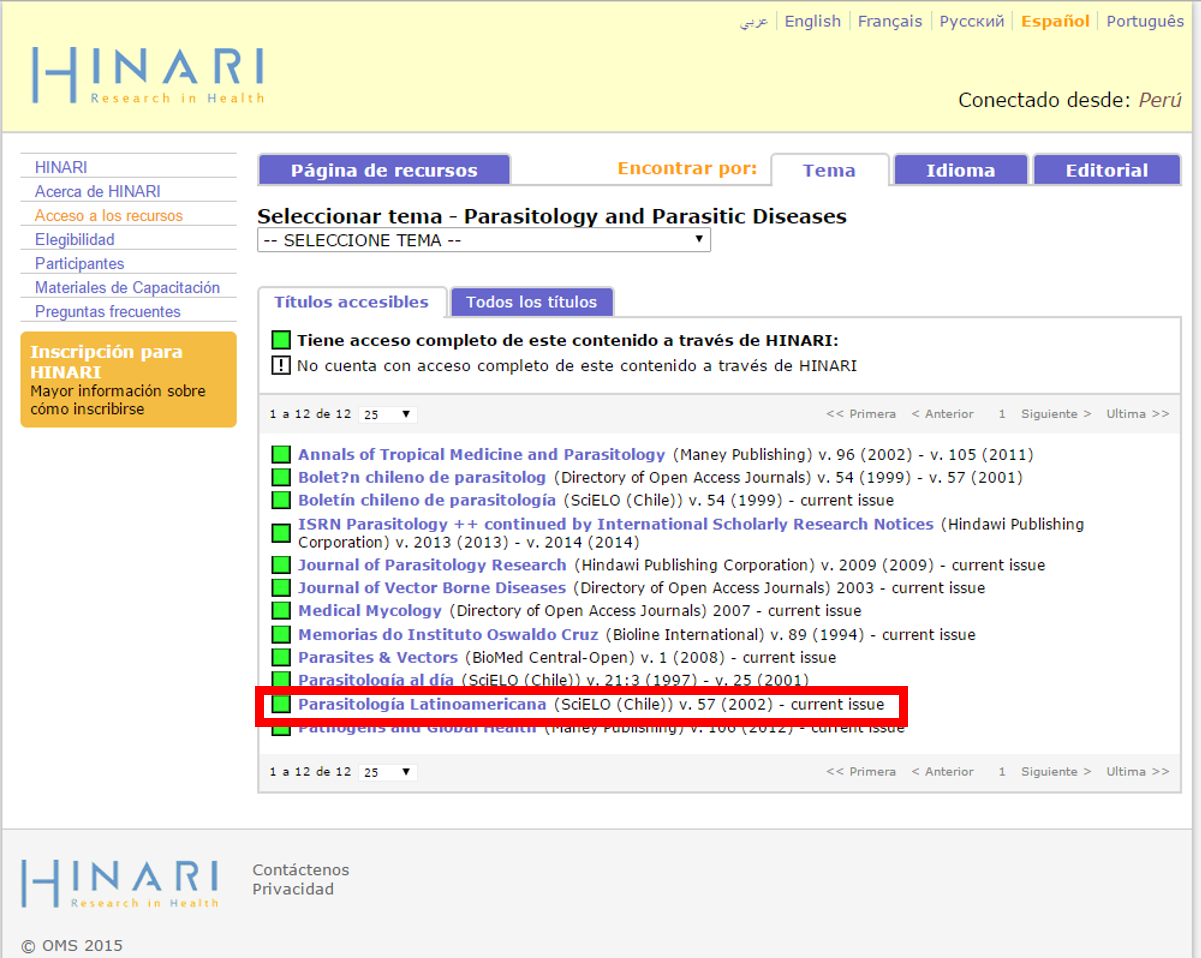The image size is (1201, 958).
Task: Open Acceso a los recursos sidebar link
Action: tap(109, 215)
